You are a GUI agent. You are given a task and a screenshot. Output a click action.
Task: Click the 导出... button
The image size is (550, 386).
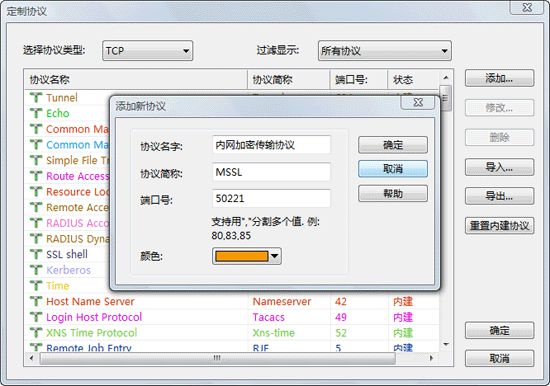pos(499,196)
